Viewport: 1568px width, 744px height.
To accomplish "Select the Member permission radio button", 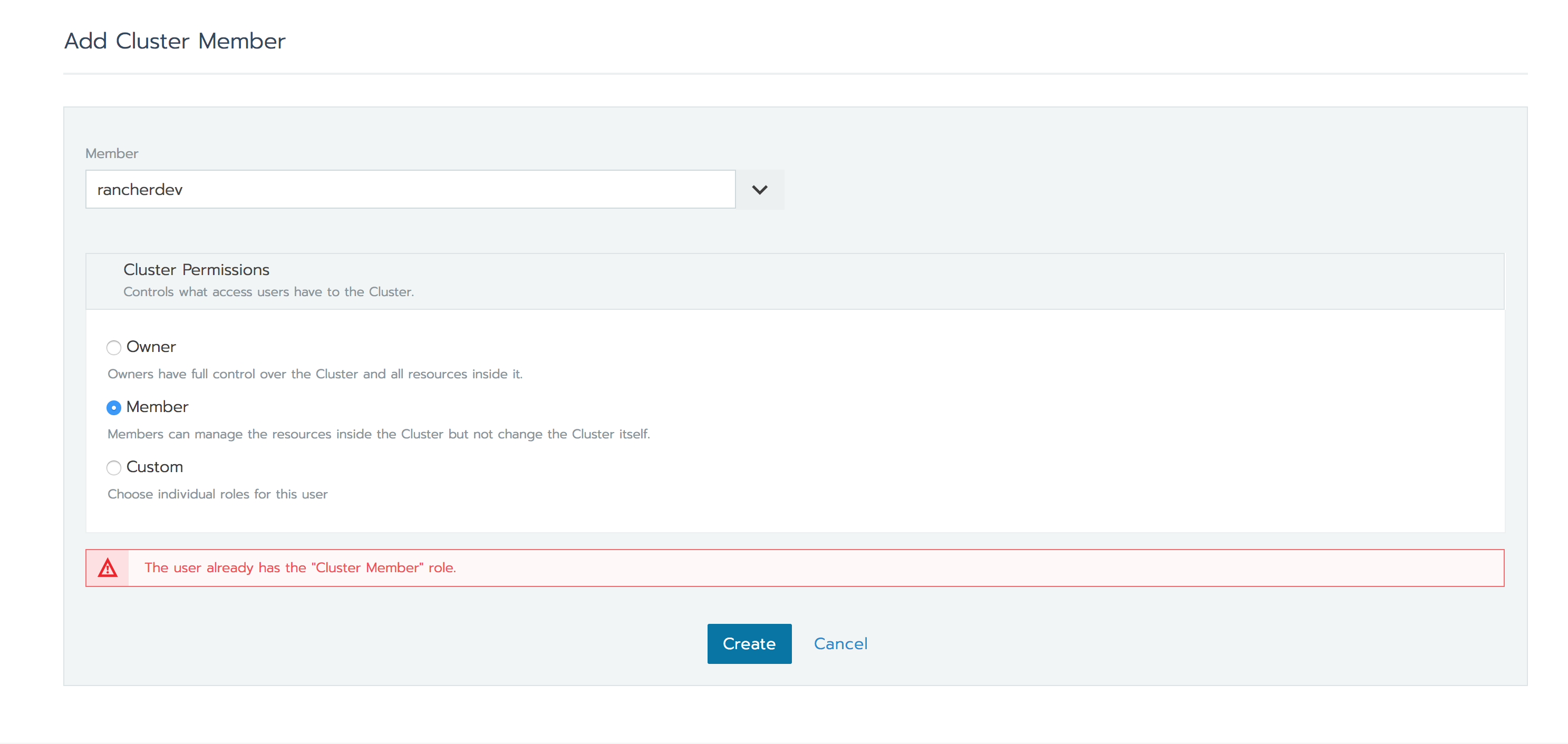I will tap(113, 408).
